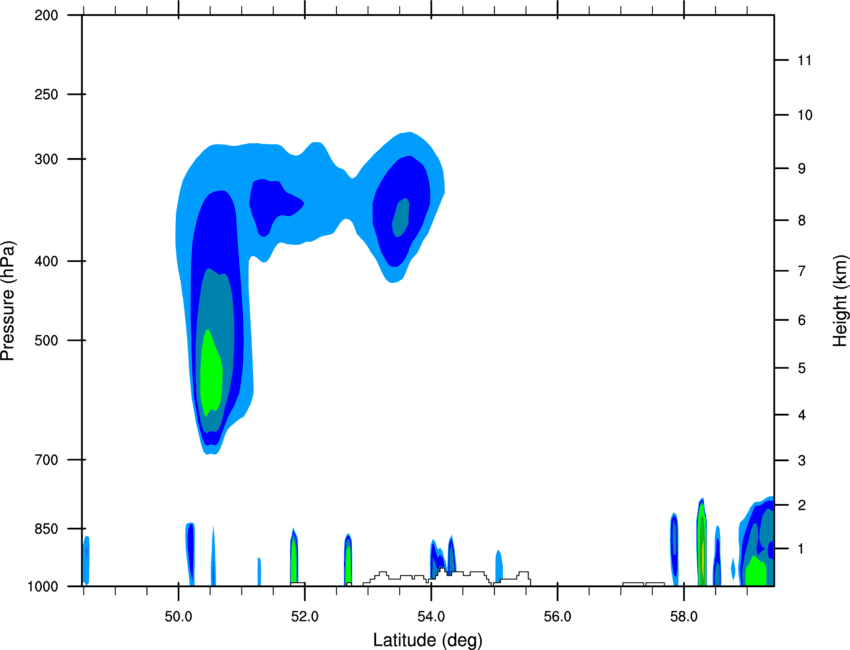This screenshot has height=650, width=850.
Task: Click the 5 km height label
Action: (x=802, y=368)
